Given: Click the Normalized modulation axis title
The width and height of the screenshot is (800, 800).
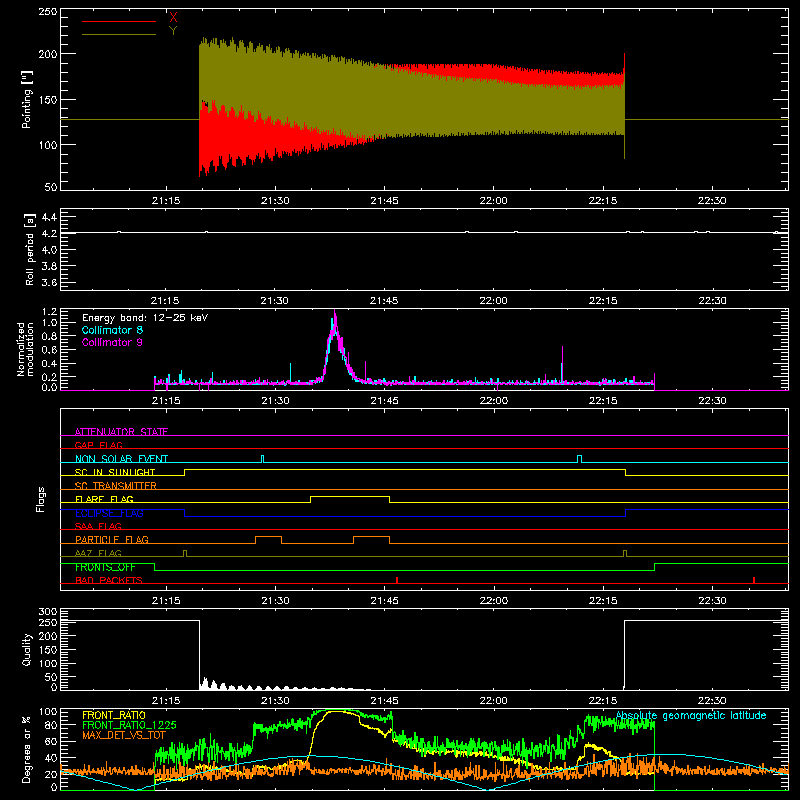Looking at the screenshot, I should pos(26,349).
